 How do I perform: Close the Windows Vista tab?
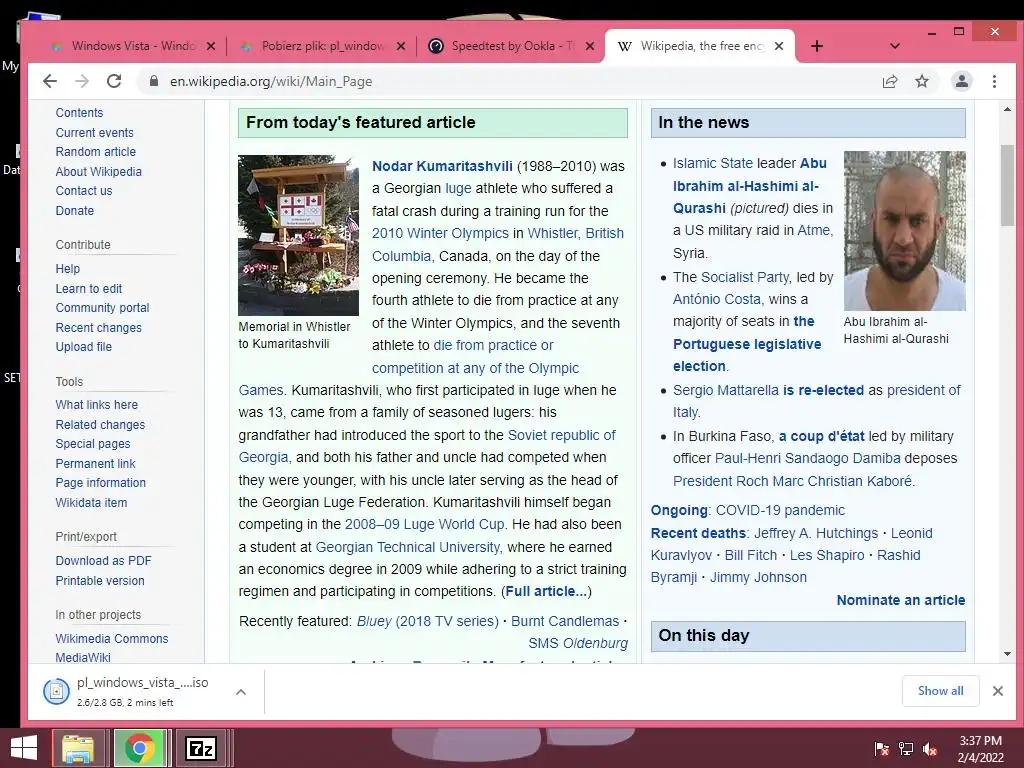coord(211,46)
